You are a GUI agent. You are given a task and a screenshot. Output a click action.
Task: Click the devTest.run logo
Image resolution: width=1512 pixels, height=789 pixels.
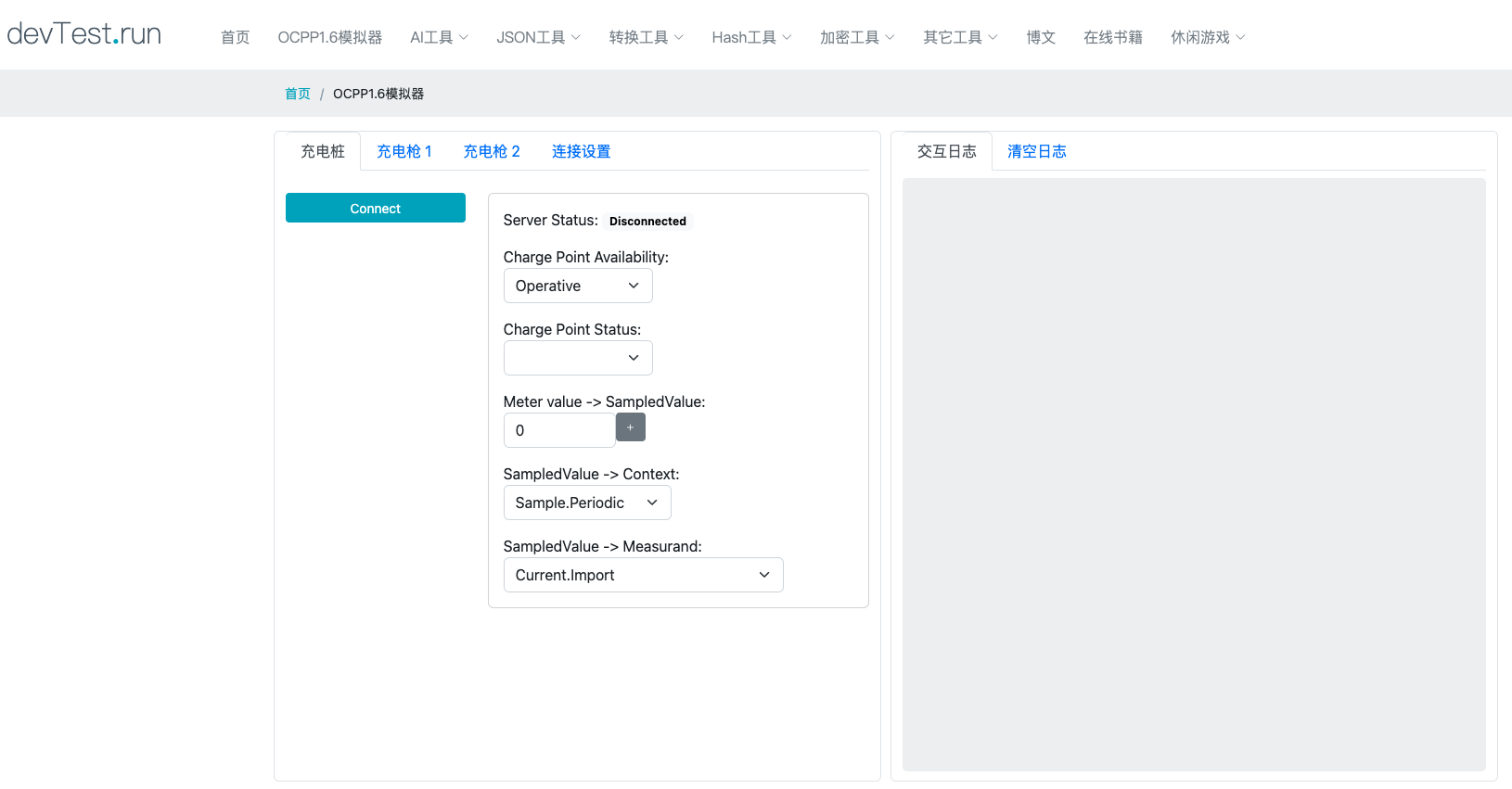pos(84,34)
